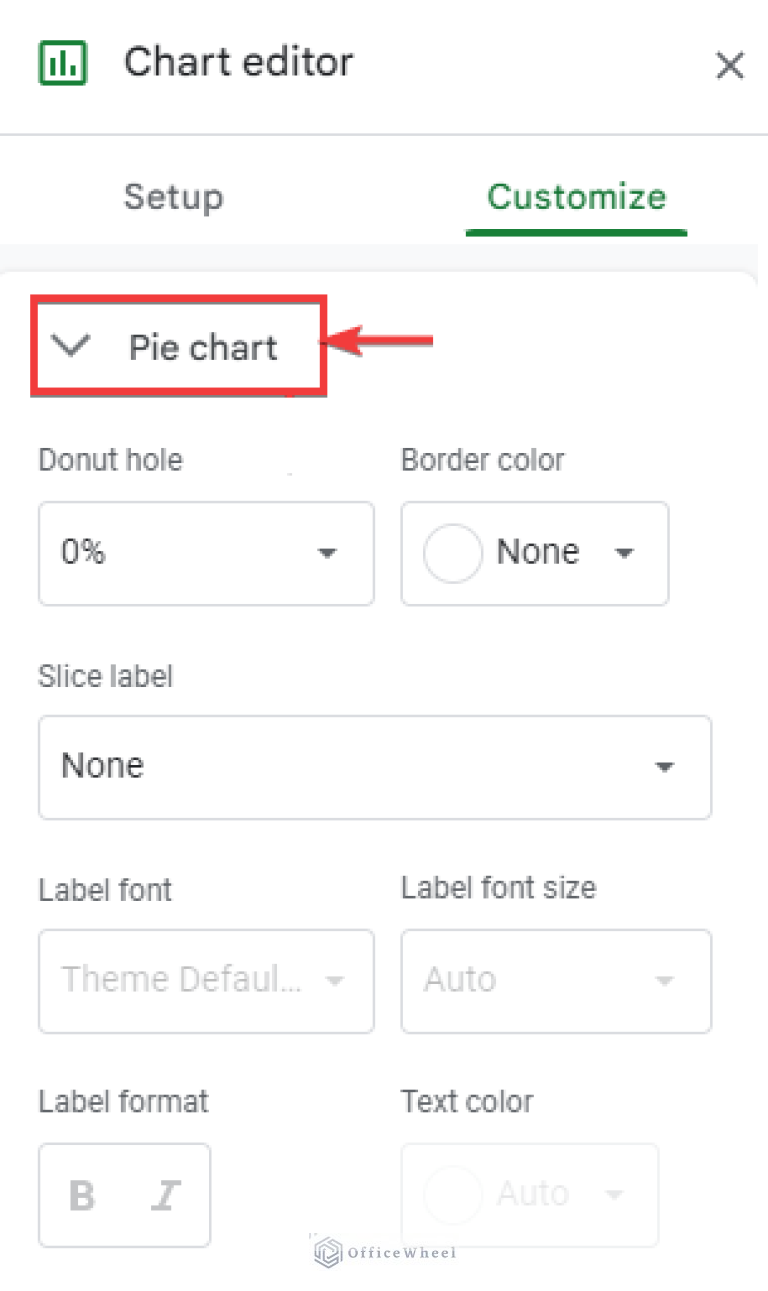Switch to the Setup tab

click(173, 197)
